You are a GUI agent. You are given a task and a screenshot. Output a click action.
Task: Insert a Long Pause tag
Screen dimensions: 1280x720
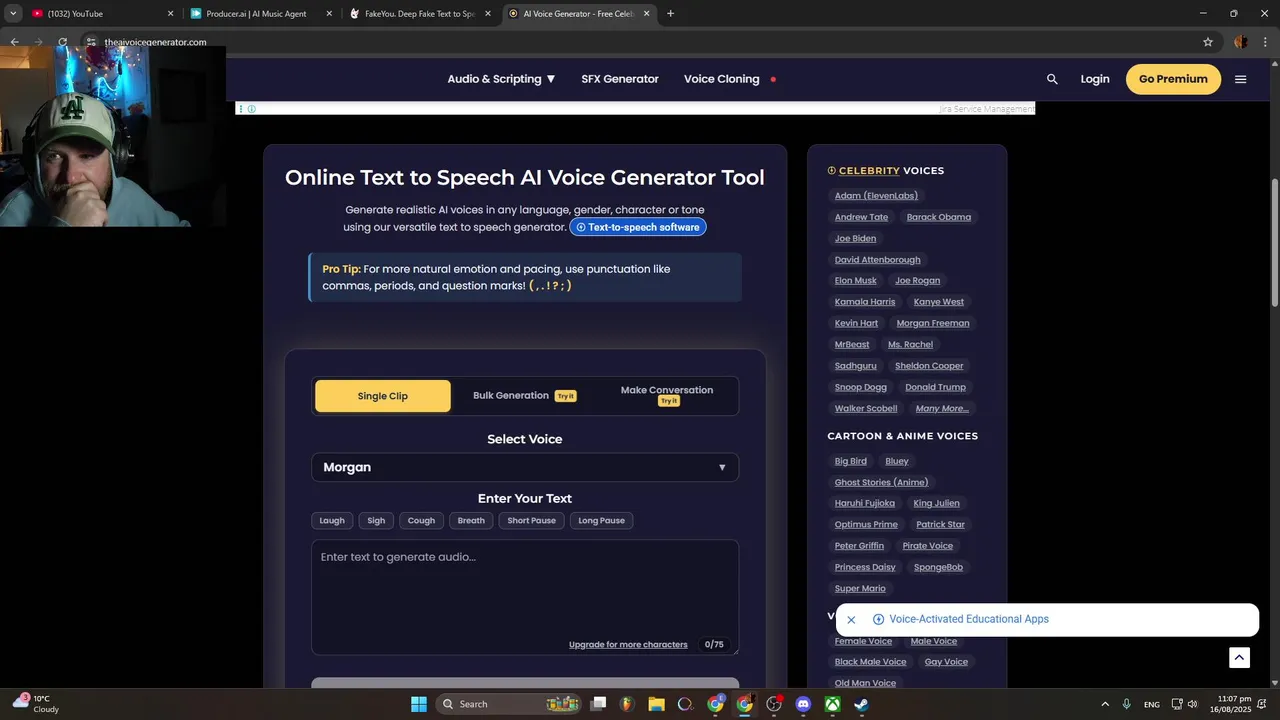point(601,520)
